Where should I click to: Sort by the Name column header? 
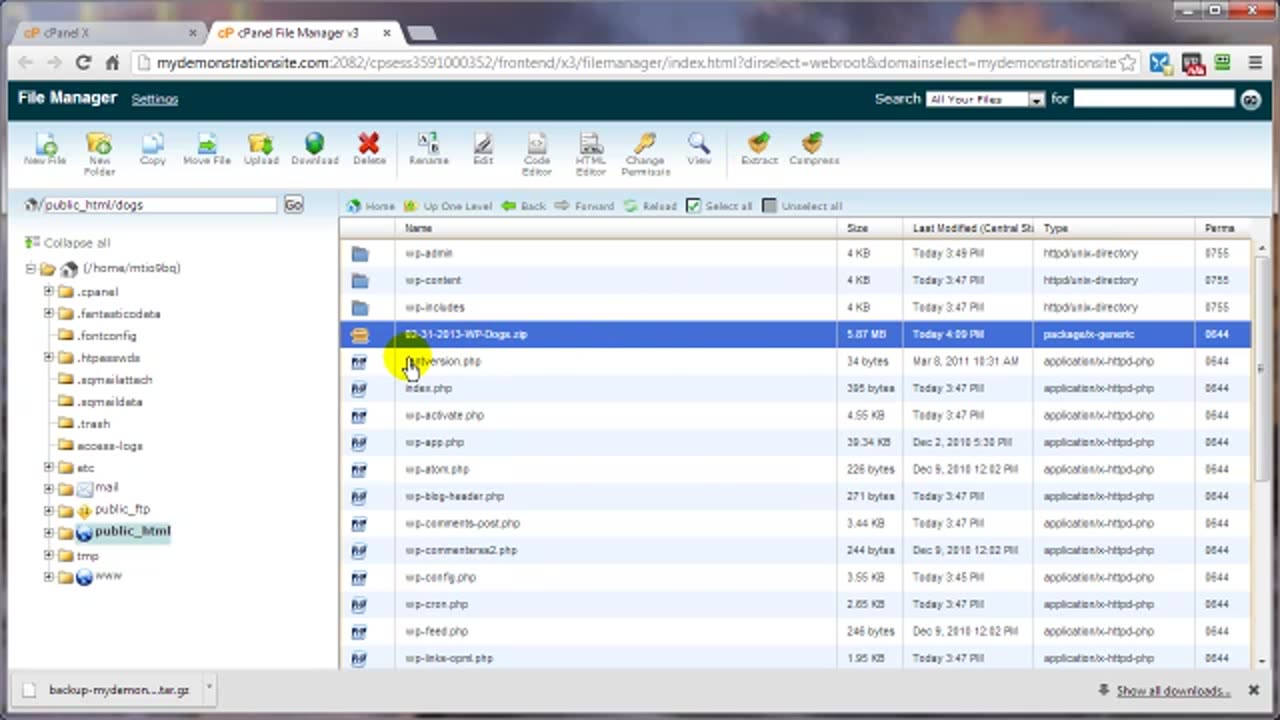coord(615,229)
